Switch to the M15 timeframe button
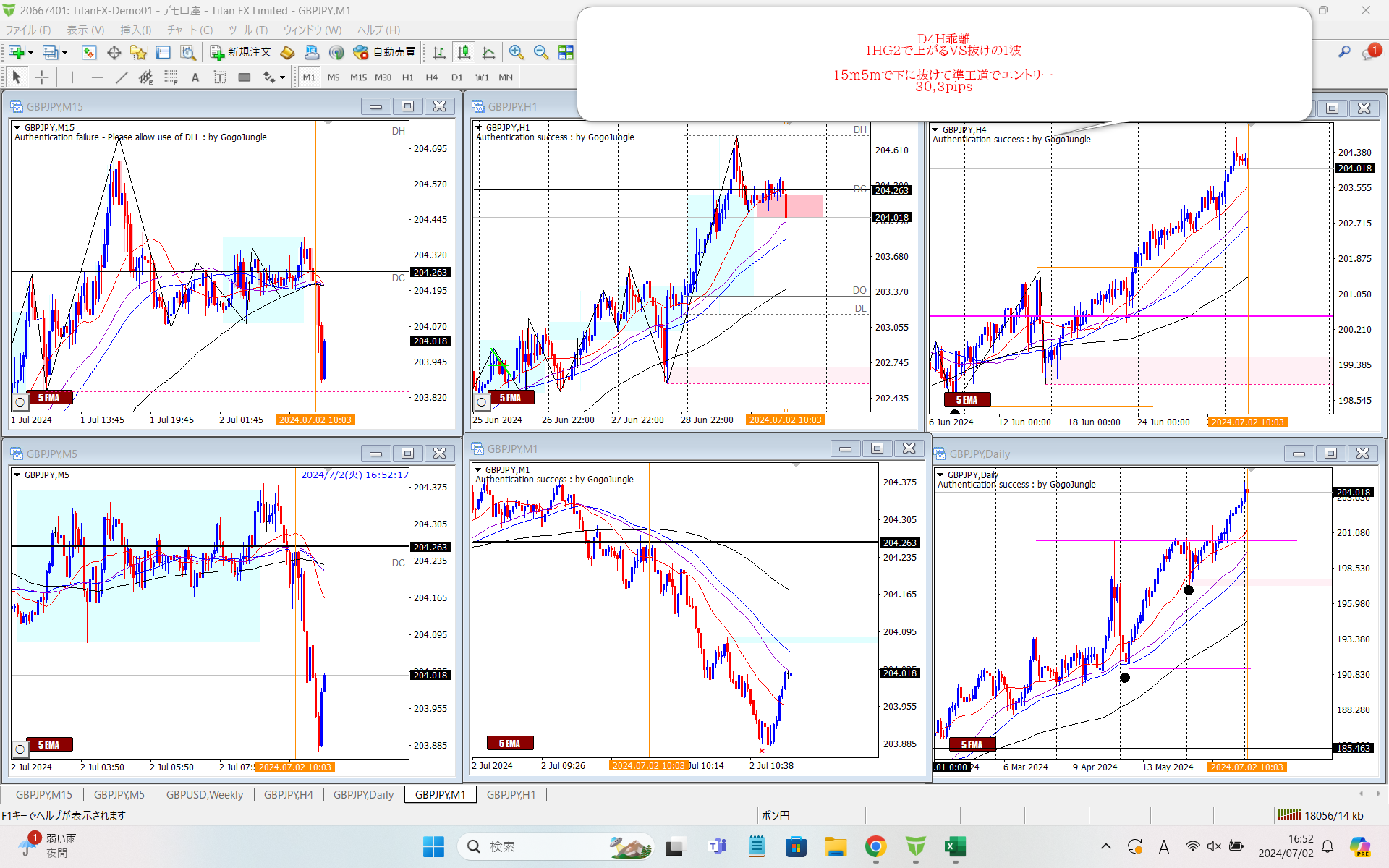Image resolution: width=1389 pixels, height=868 pixels. [358, 77]
